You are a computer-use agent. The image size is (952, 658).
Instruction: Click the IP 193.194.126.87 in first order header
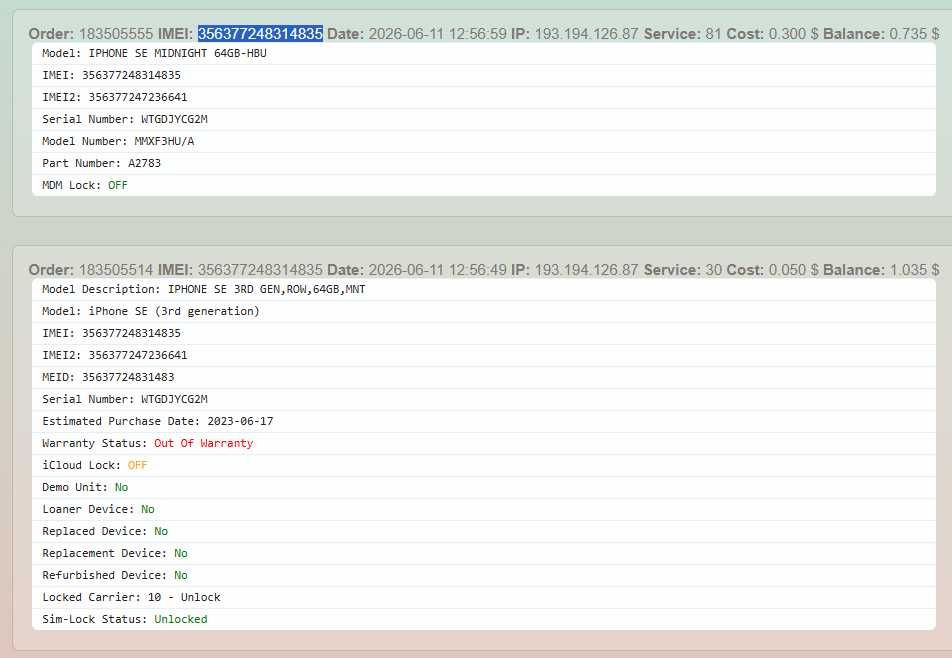[x=586, y=33]
